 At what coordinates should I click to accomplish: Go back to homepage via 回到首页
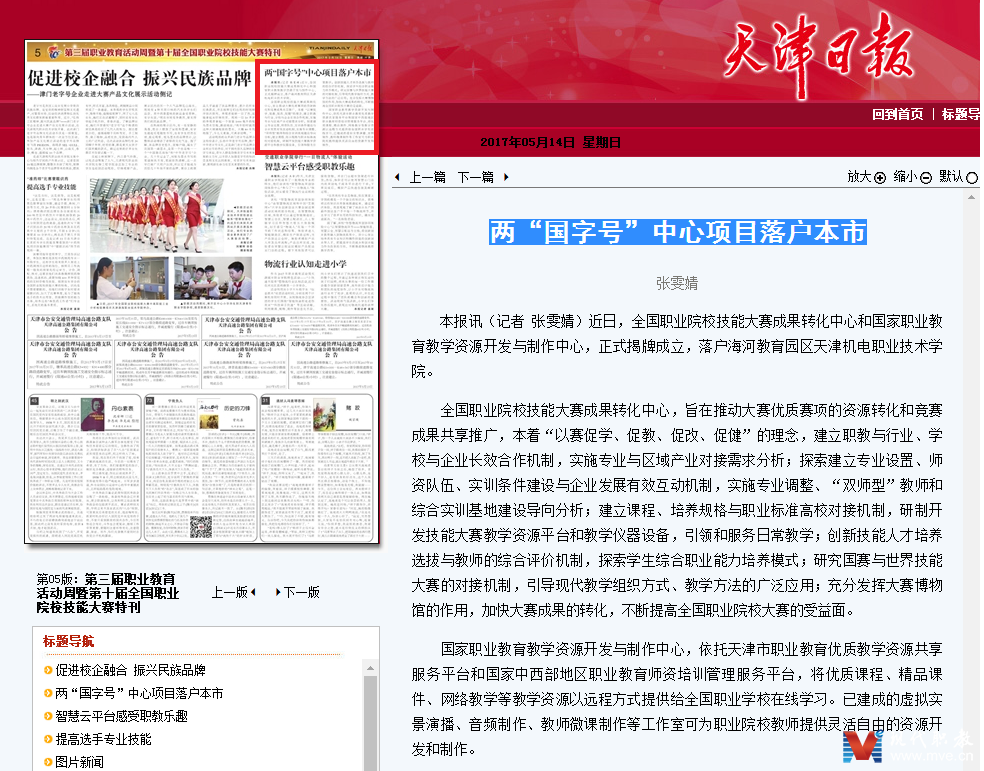tap(897, 114)
